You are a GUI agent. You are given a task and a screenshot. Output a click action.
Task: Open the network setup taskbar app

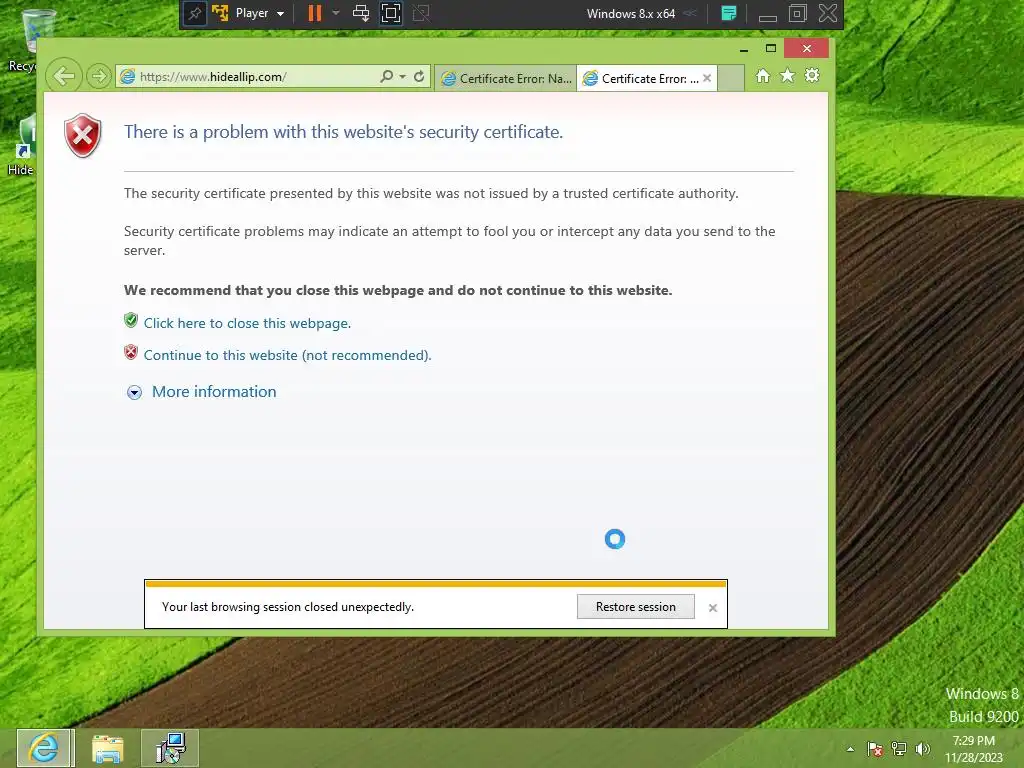(170, 748)
